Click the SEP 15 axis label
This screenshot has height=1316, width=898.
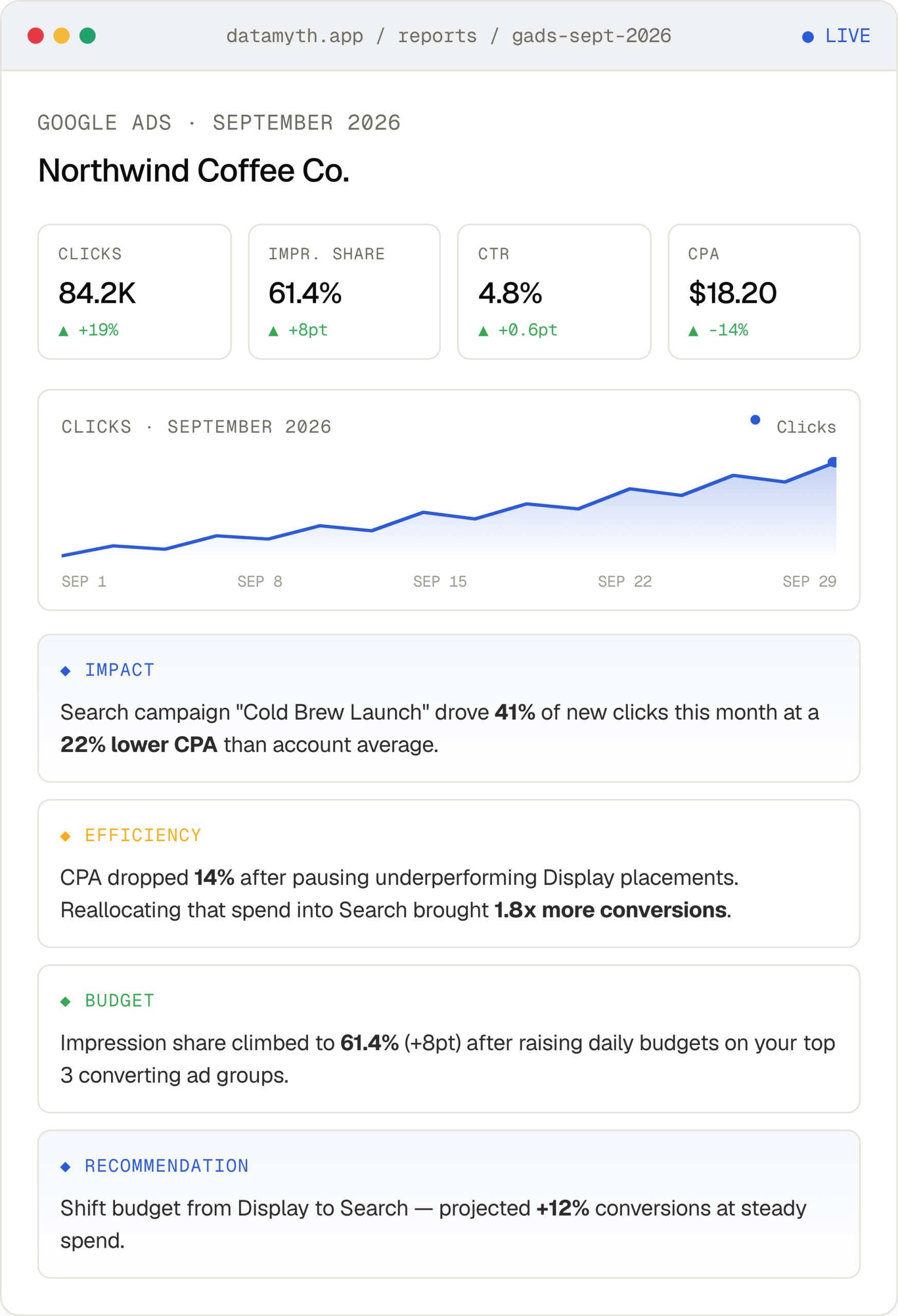440,581
